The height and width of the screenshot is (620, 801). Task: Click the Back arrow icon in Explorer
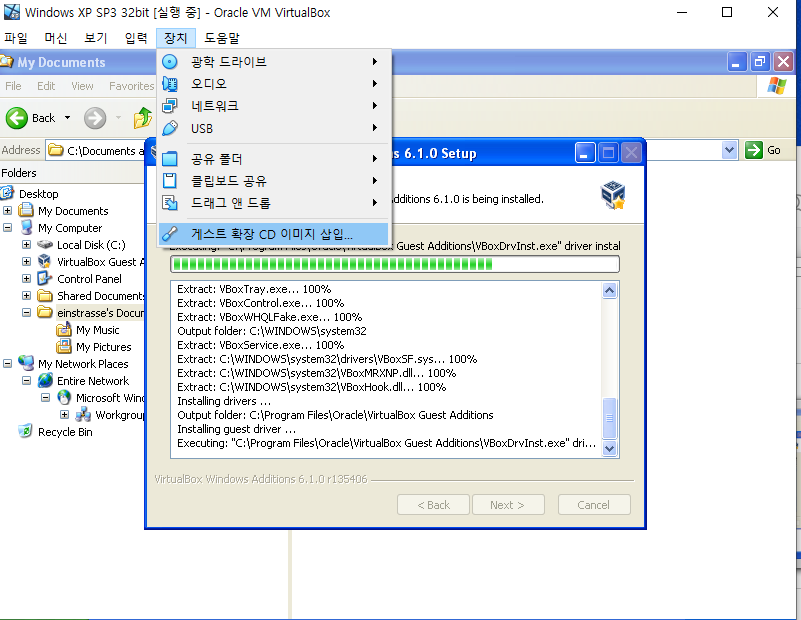[x=17, y=118]
